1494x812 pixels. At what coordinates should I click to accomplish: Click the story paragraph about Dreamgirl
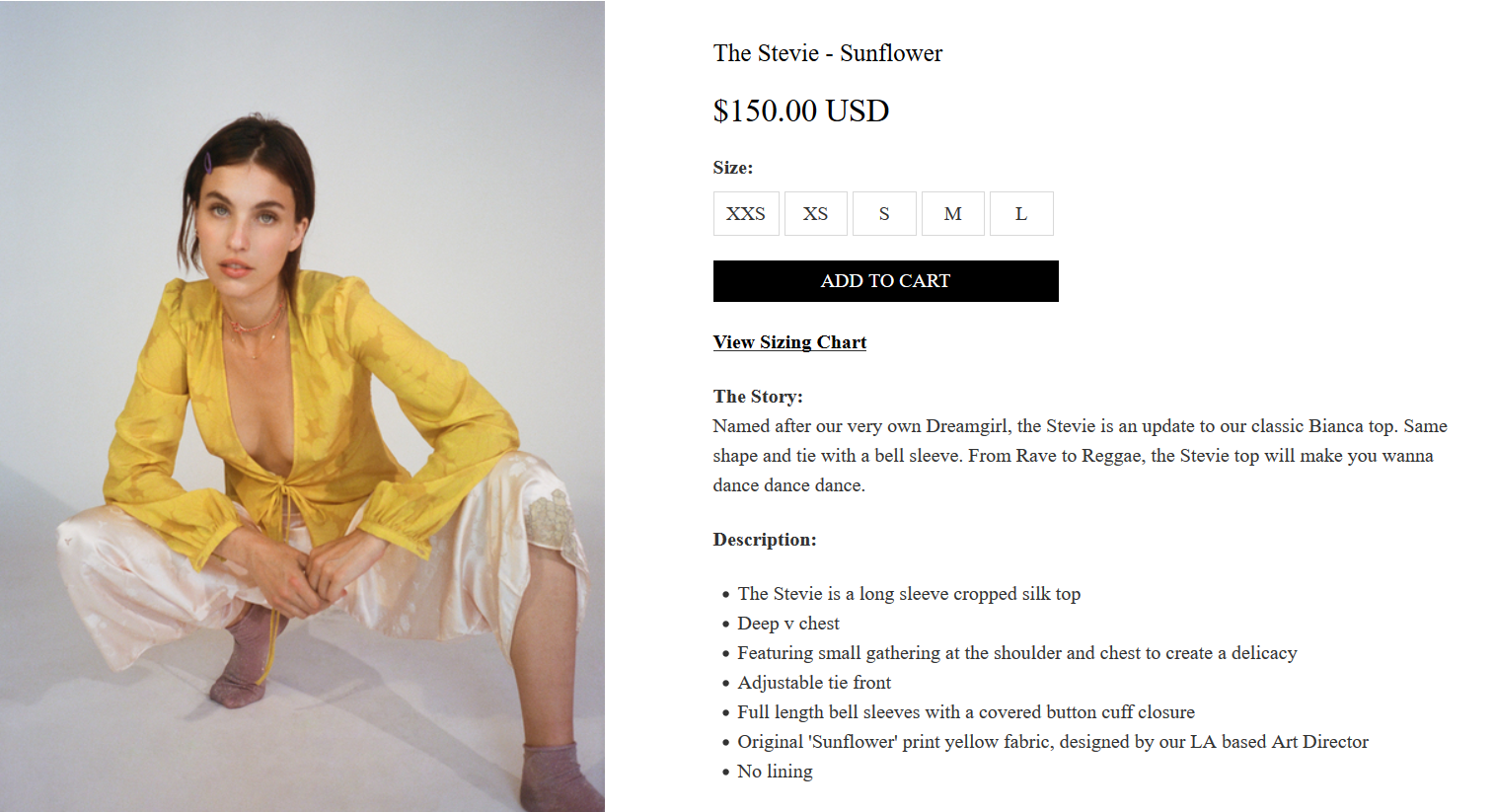coord(1081,456)
